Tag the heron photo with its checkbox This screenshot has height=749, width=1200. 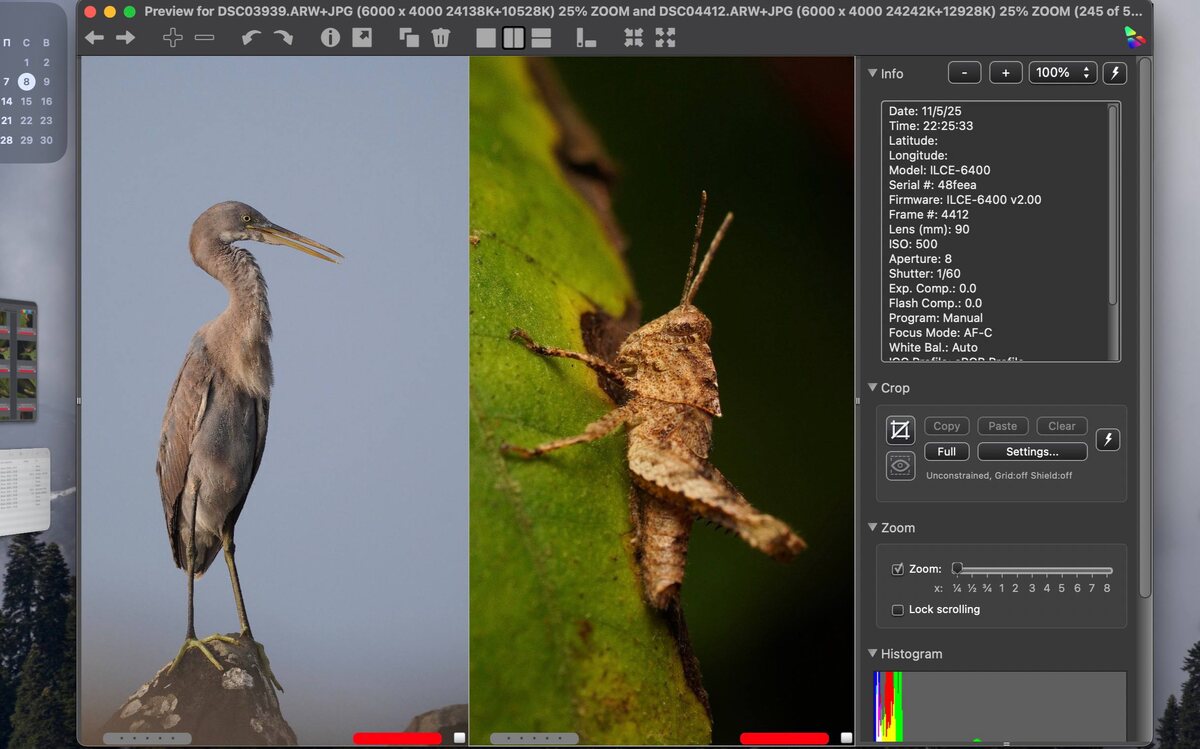[x=459, y=738]
